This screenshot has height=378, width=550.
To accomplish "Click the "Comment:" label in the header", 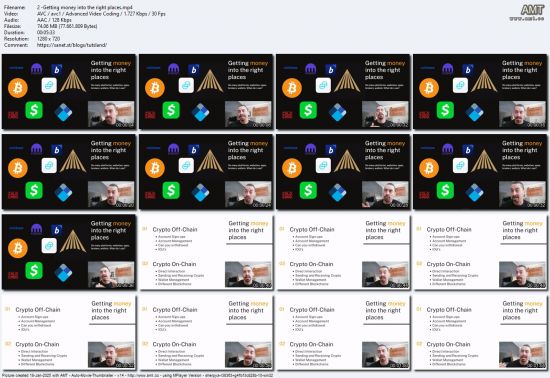I will (x=15, y=45).
